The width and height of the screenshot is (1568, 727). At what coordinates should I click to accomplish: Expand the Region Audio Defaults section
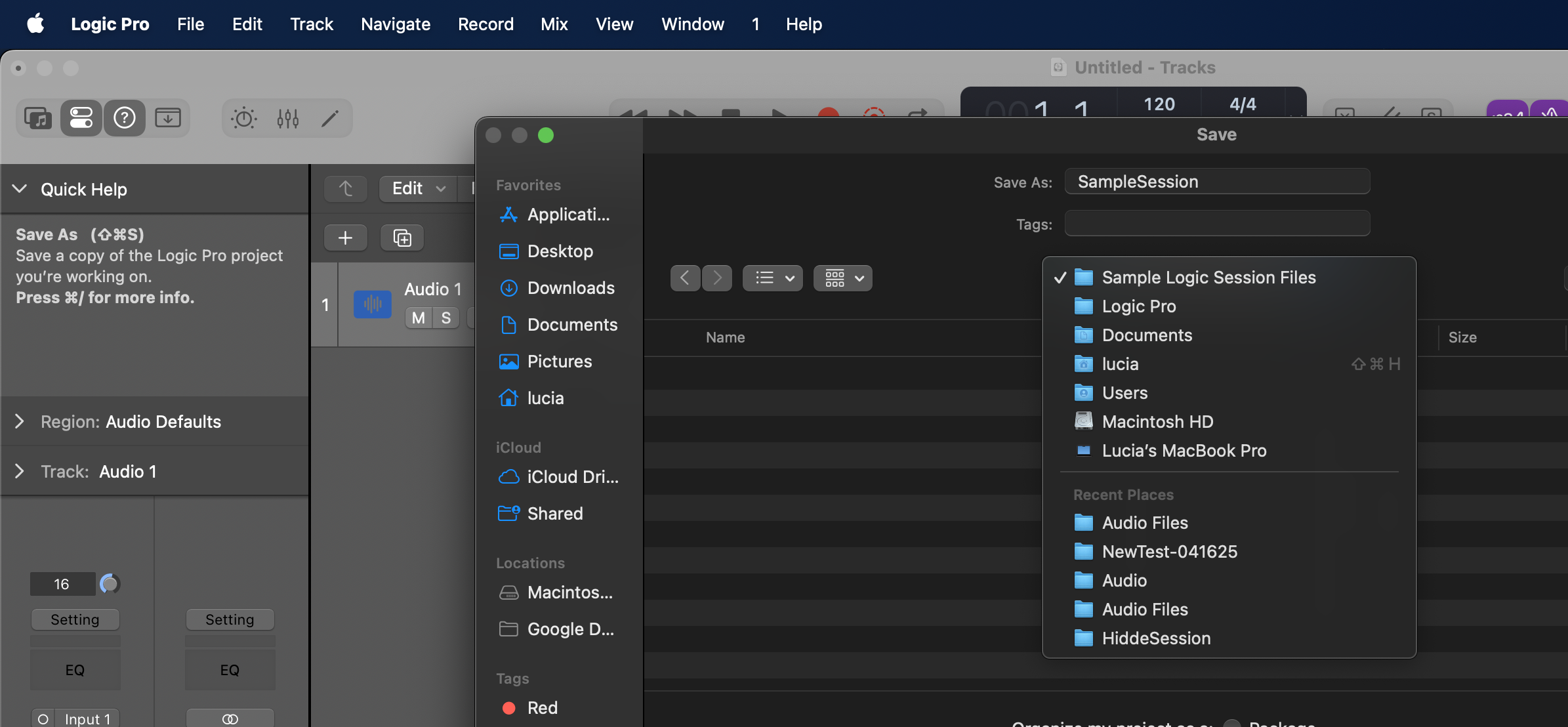[20, 421]
